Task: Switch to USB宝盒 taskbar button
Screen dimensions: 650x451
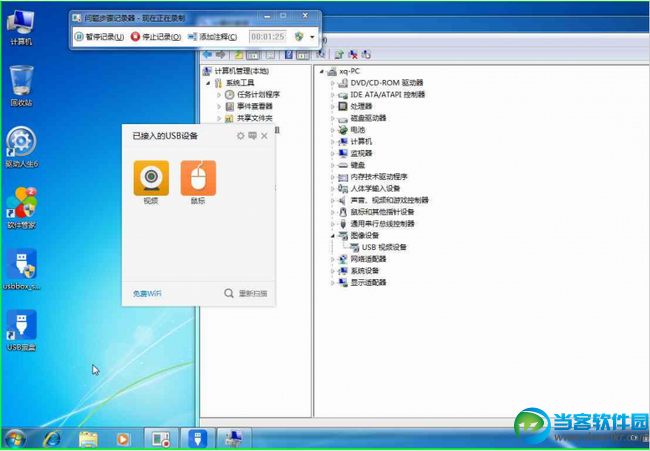Action: tap(198, 439)
